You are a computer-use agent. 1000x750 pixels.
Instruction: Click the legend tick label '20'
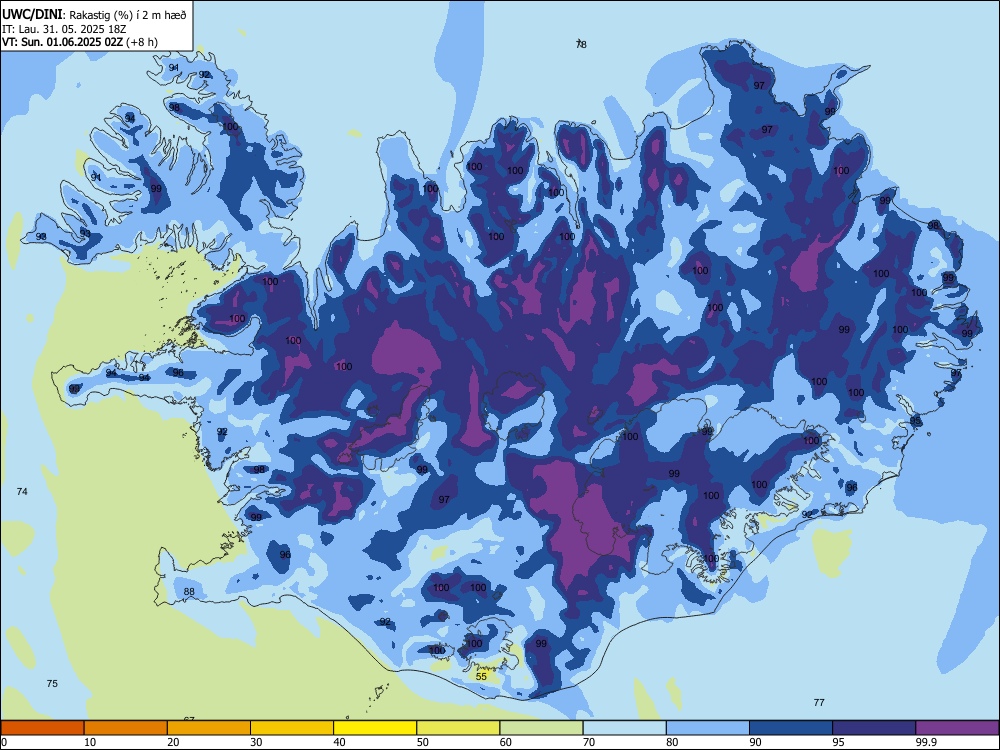click(173, 742)
